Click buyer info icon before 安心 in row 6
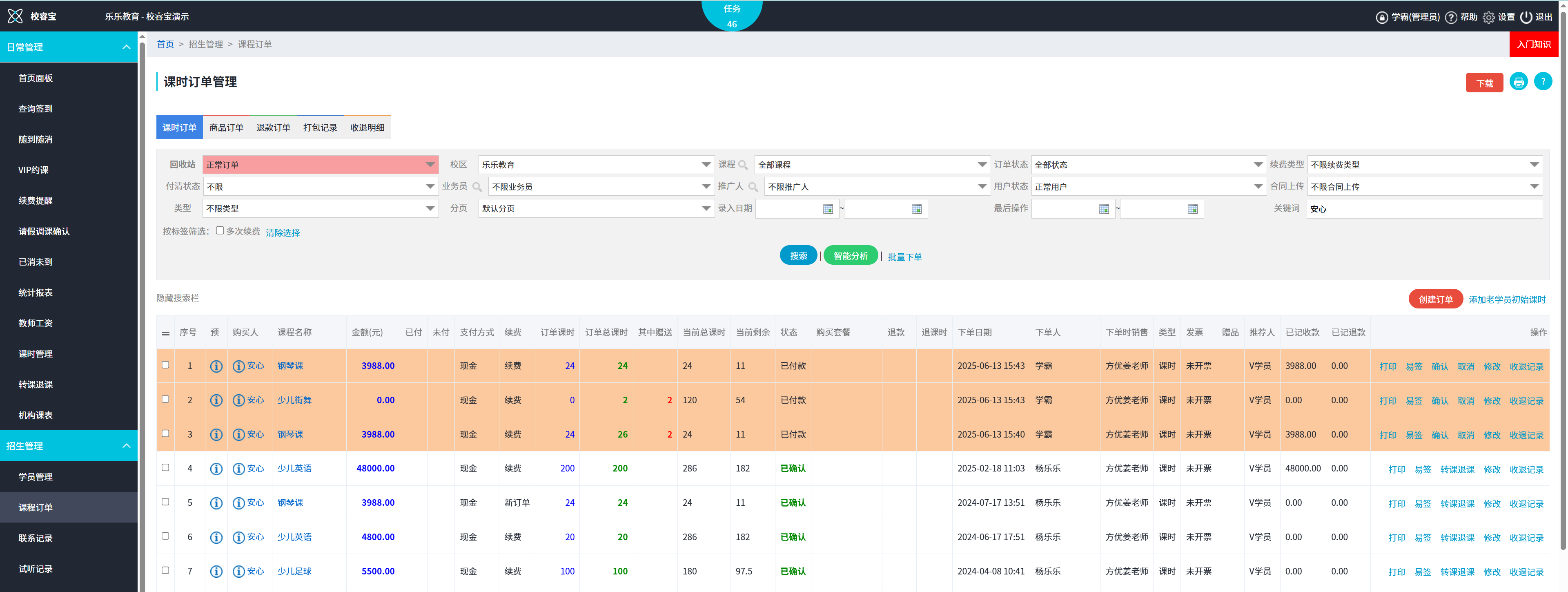This screenshot has height=592, width=1568. [238, 537]
